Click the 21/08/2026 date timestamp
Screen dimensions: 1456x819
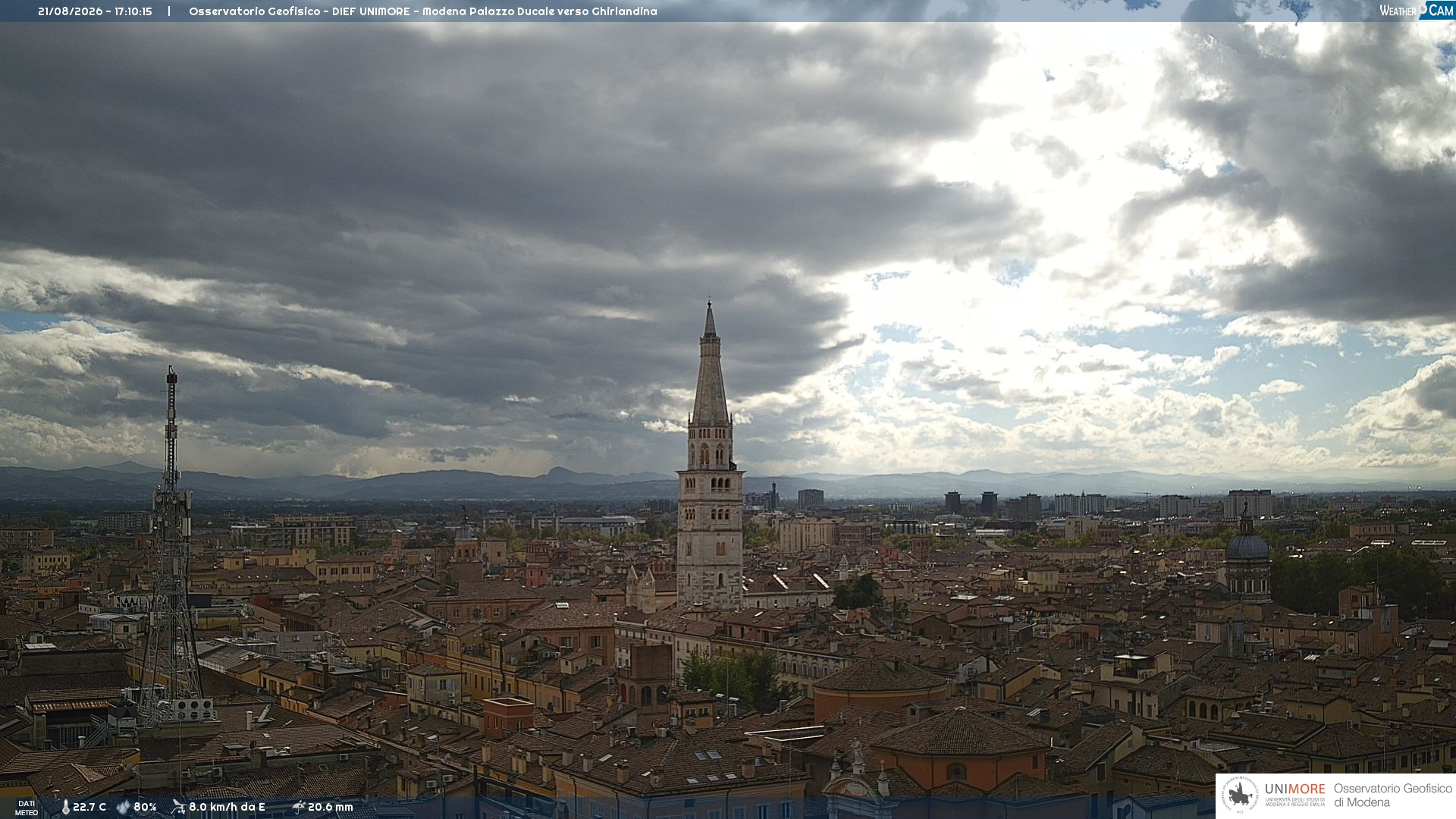point(71,11)
